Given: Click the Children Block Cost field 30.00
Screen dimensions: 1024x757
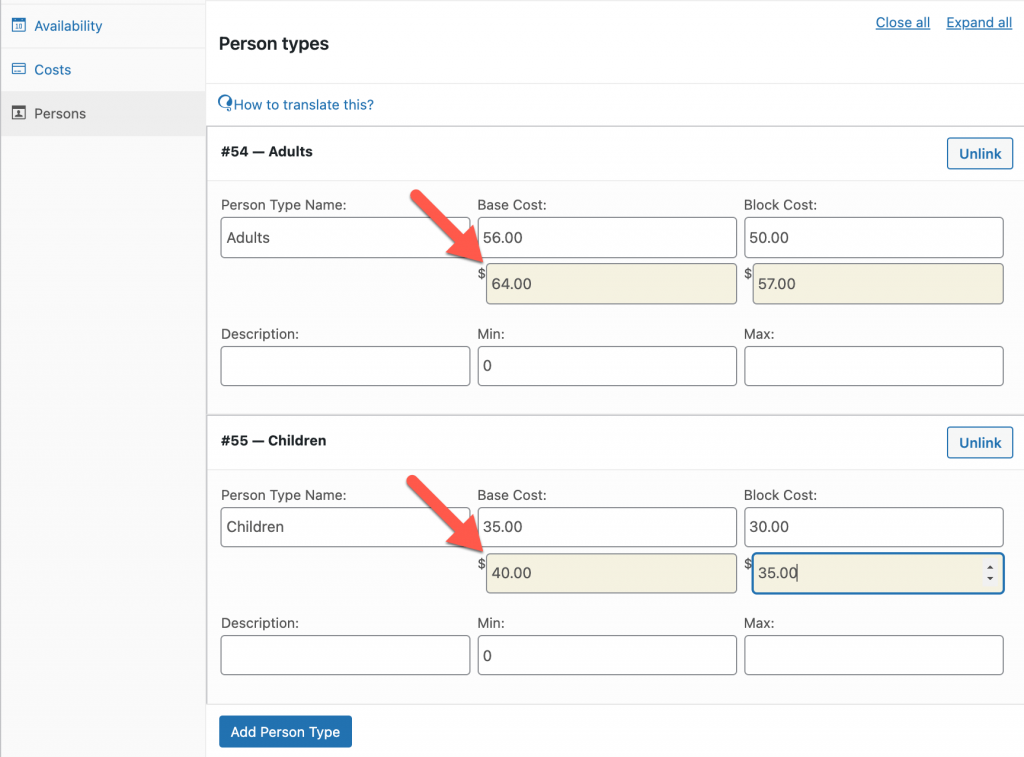Looking at the screenshot, I should 874,527.
